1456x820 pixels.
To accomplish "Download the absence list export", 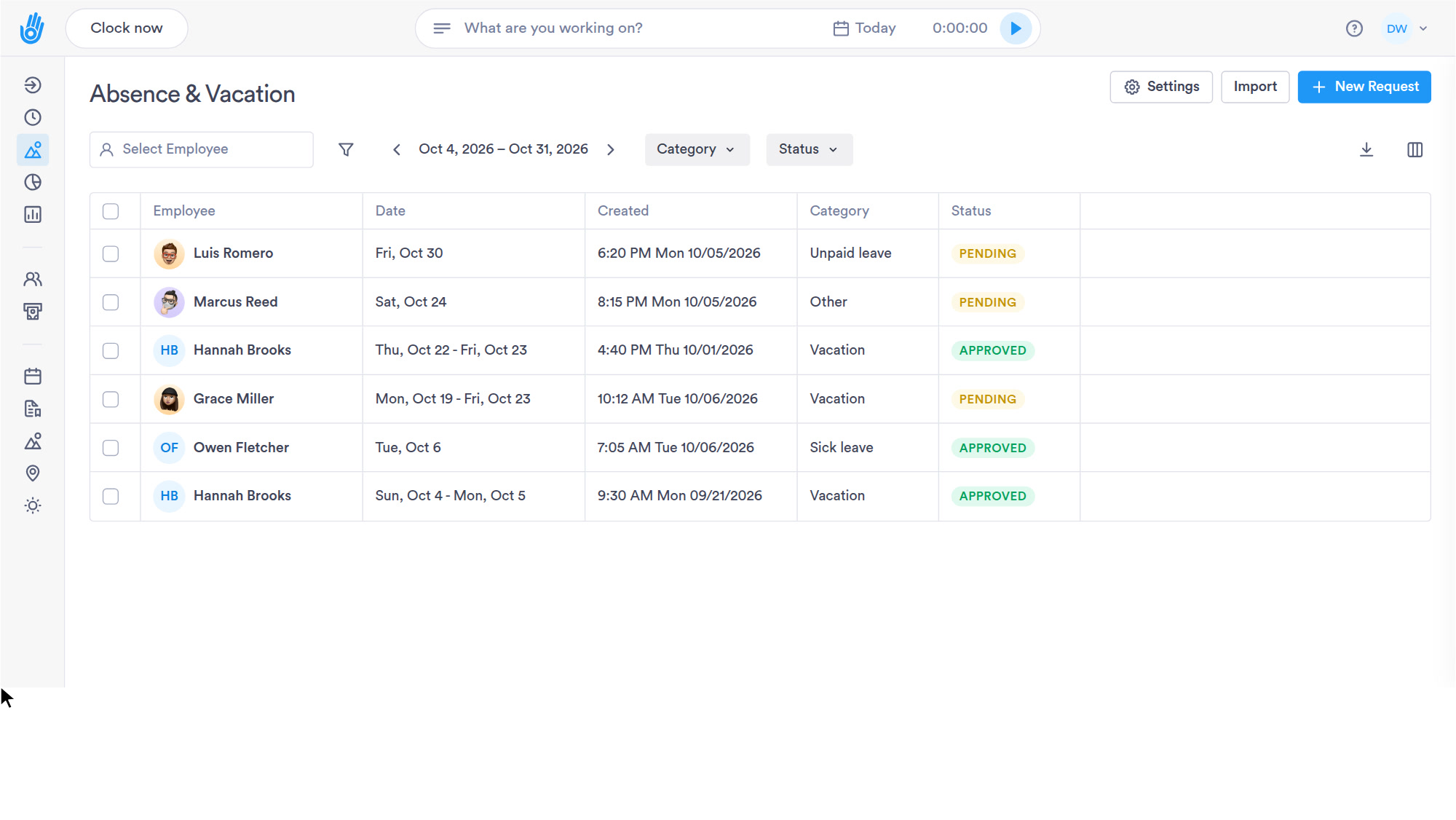I will (x=1366, y=149).
